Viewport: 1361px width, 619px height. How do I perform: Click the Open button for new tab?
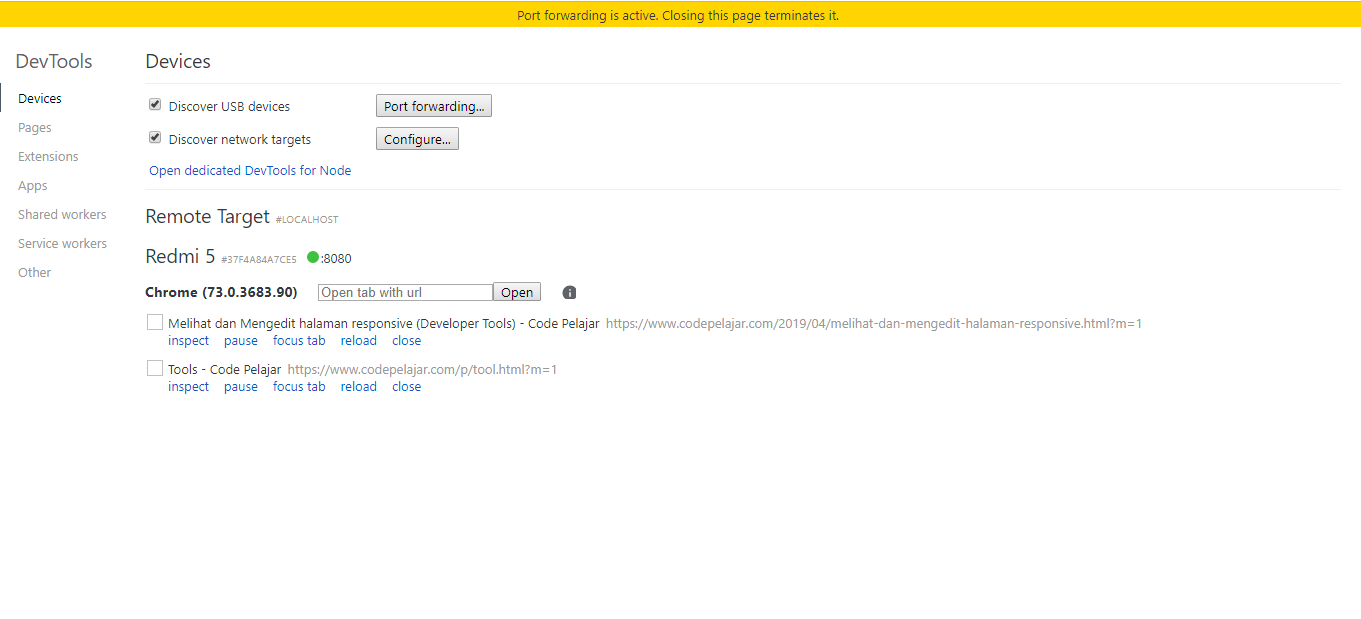click(517, 292)
